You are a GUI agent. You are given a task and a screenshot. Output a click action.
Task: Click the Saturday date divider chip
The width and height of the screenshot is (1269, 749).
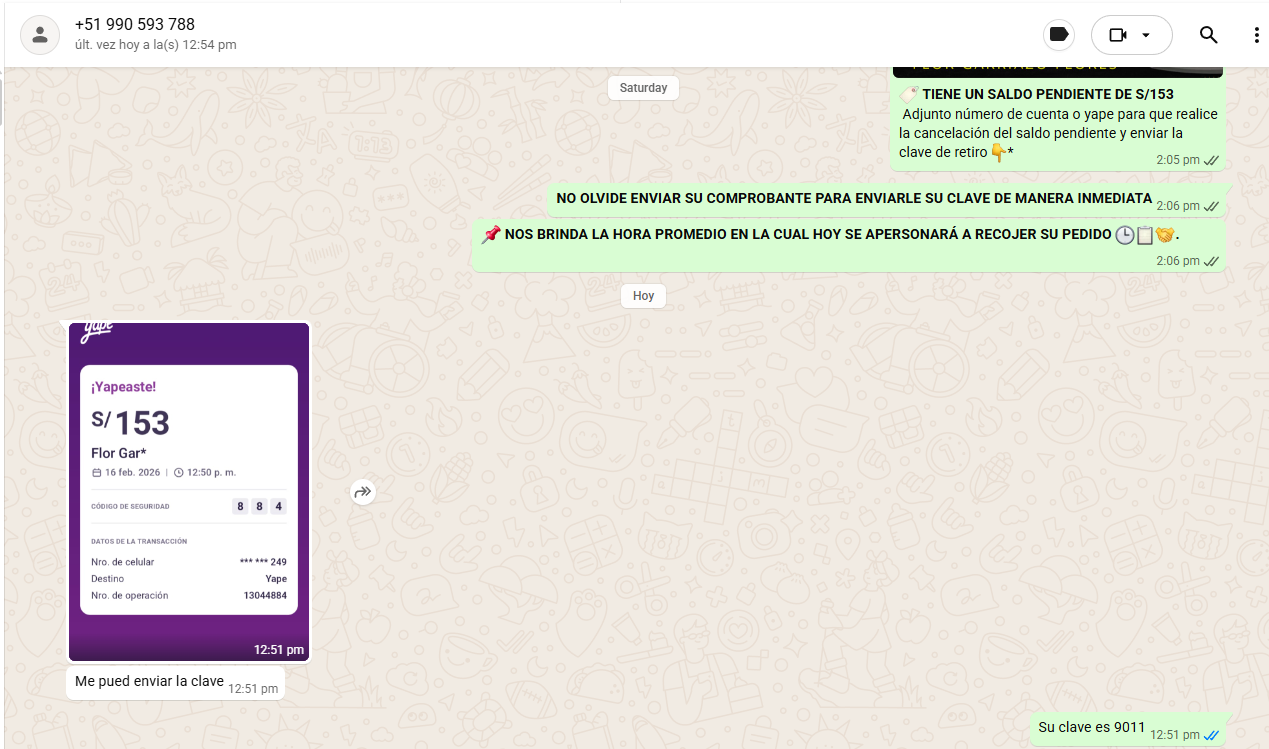click(x=643, y=88)
